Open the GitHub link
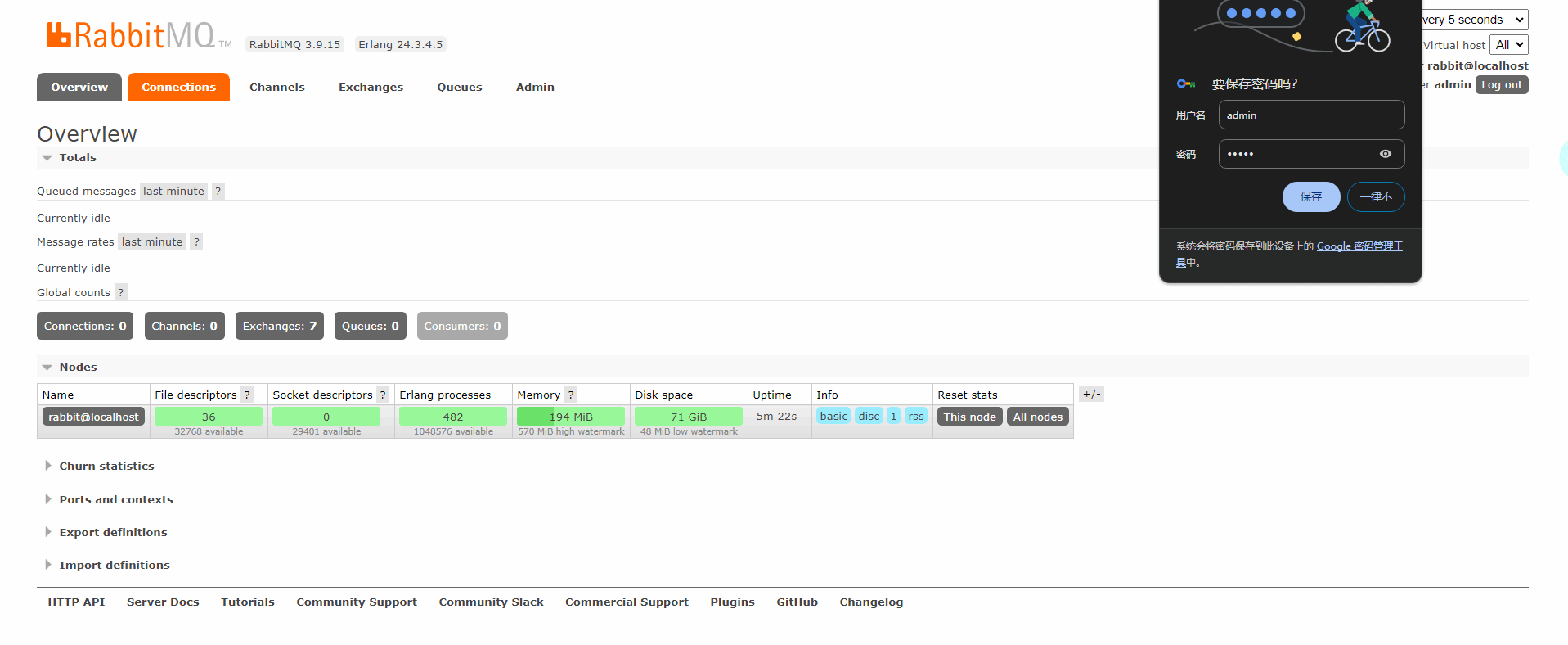The image size is (1568, 645). click(797, 602)
